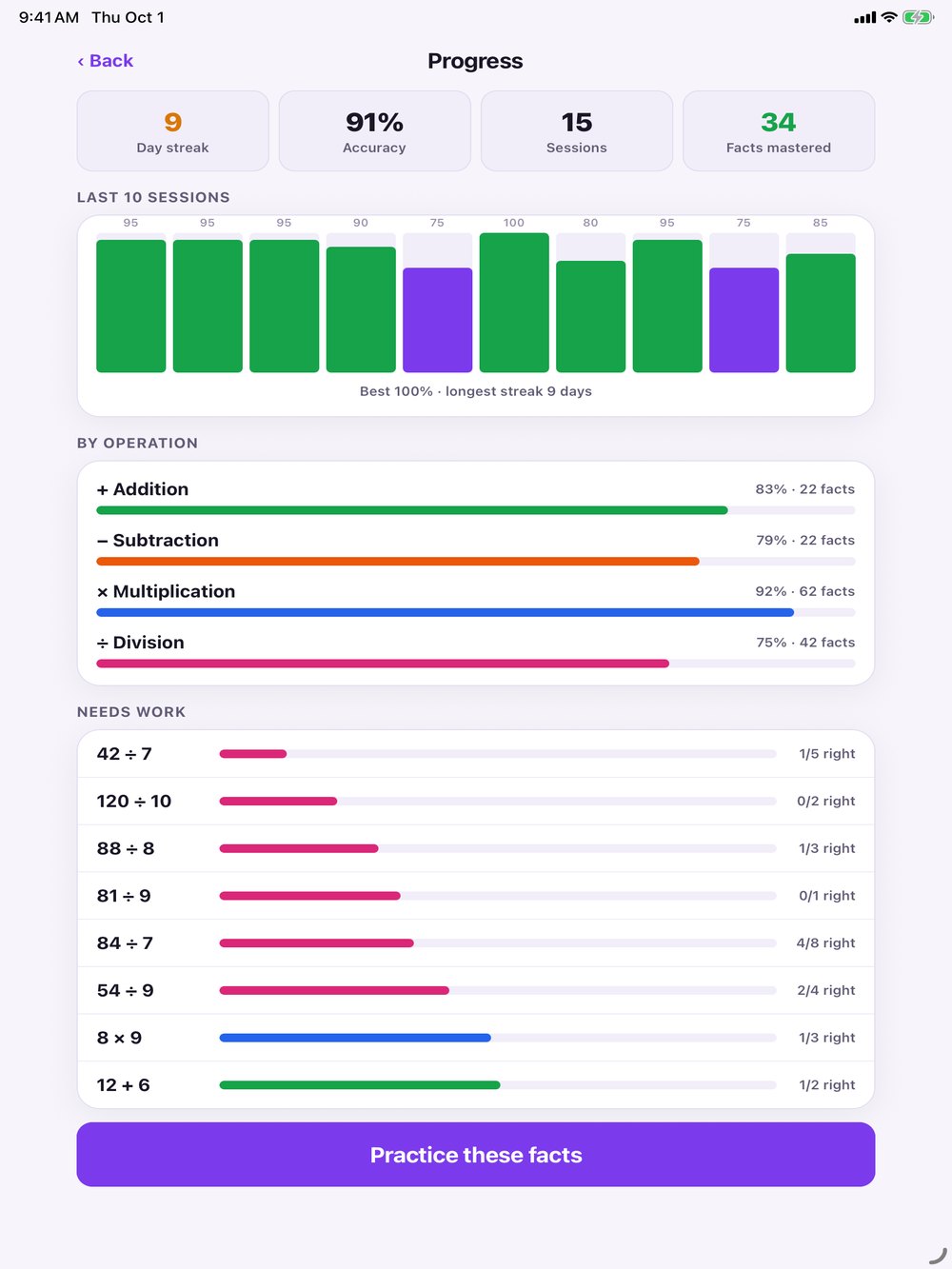
Task: Choose the "54 ÷ 9" fact label
Action: click(x=126, y=991)
